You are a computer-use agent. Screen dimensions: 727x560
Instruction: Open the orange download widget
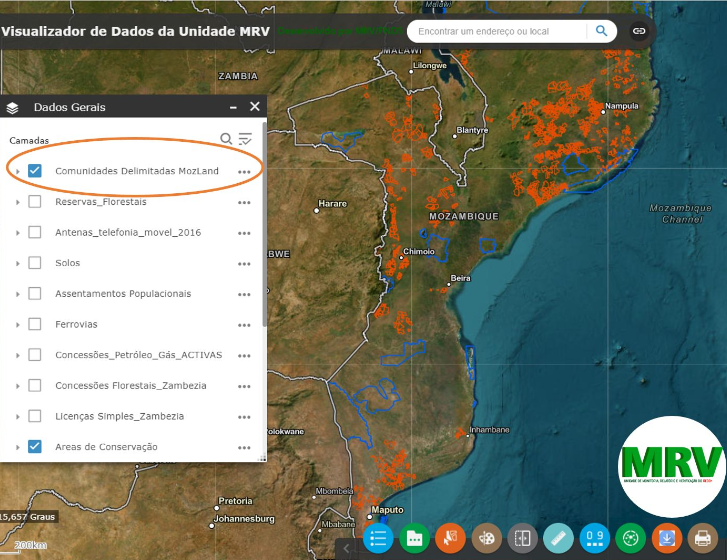666,537
